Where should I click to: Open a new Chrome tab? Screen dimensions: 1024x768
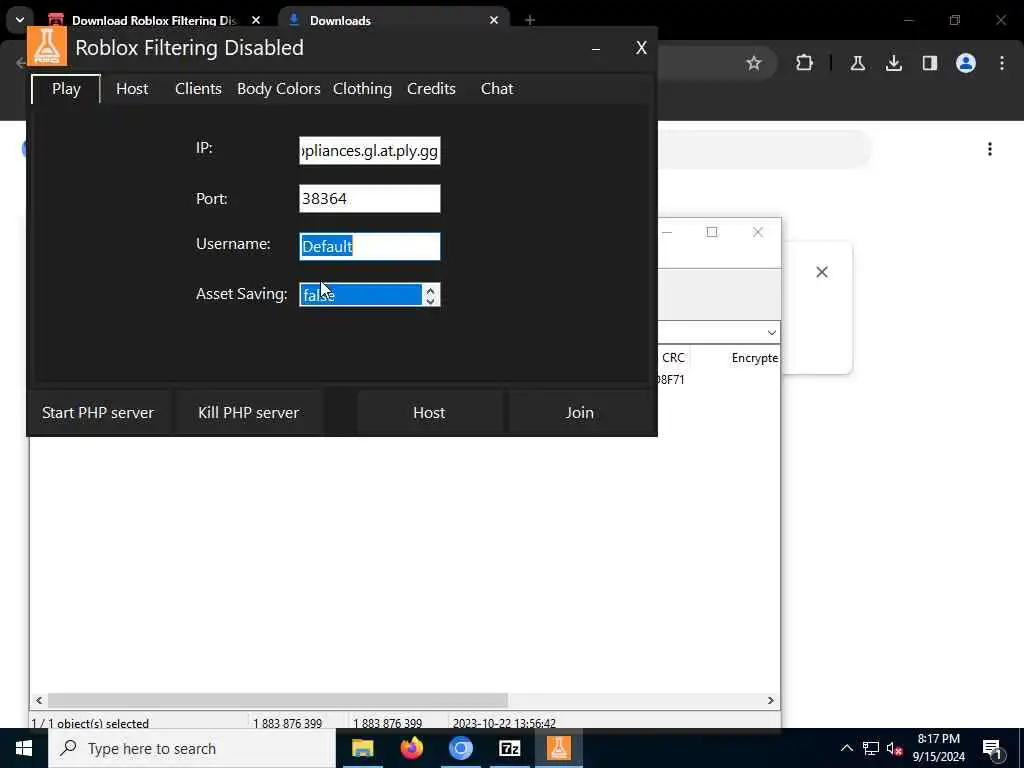tap(530, 20)
